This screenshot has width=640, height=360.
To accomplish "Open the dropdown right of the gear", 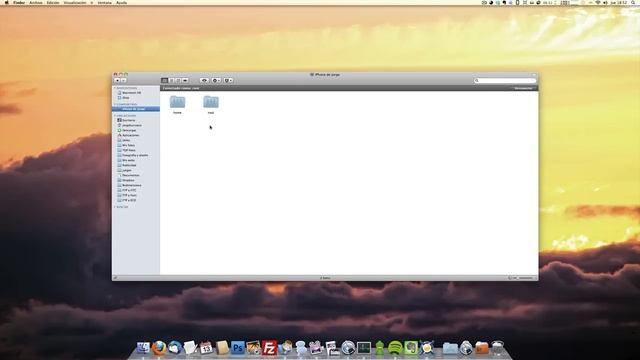I will click(228, 80).
